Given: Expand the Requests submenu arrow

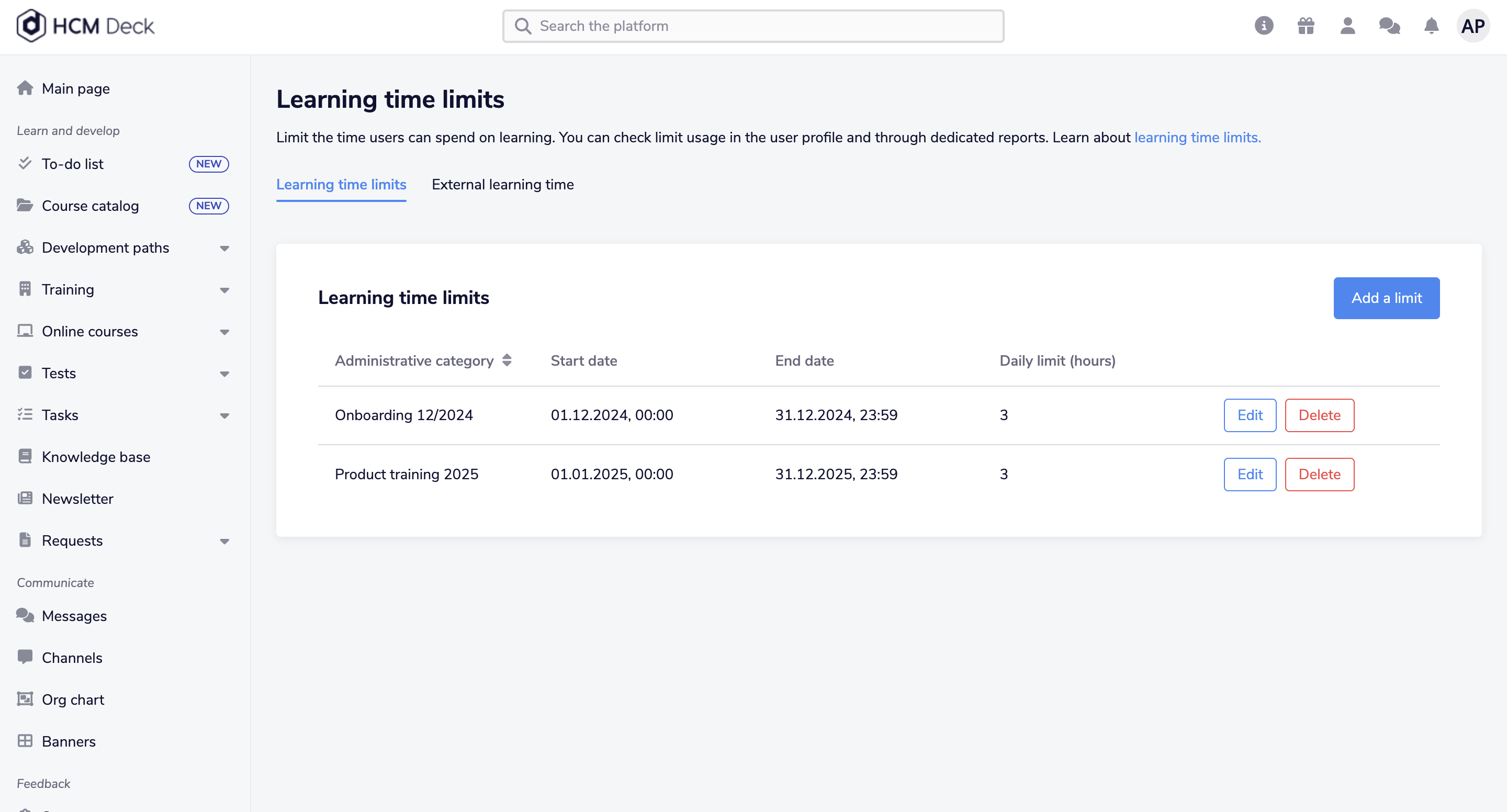Looking at the screenshot, I should (224, 541).
